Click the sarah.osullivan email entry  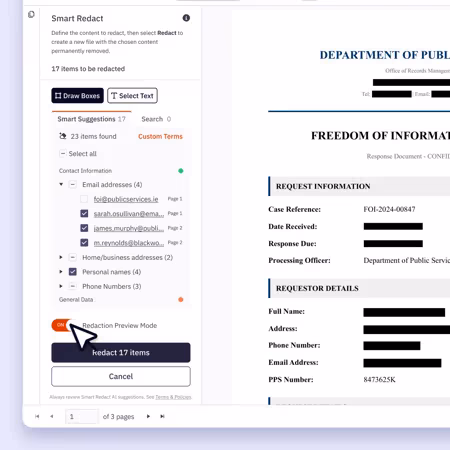click(129, 214)
